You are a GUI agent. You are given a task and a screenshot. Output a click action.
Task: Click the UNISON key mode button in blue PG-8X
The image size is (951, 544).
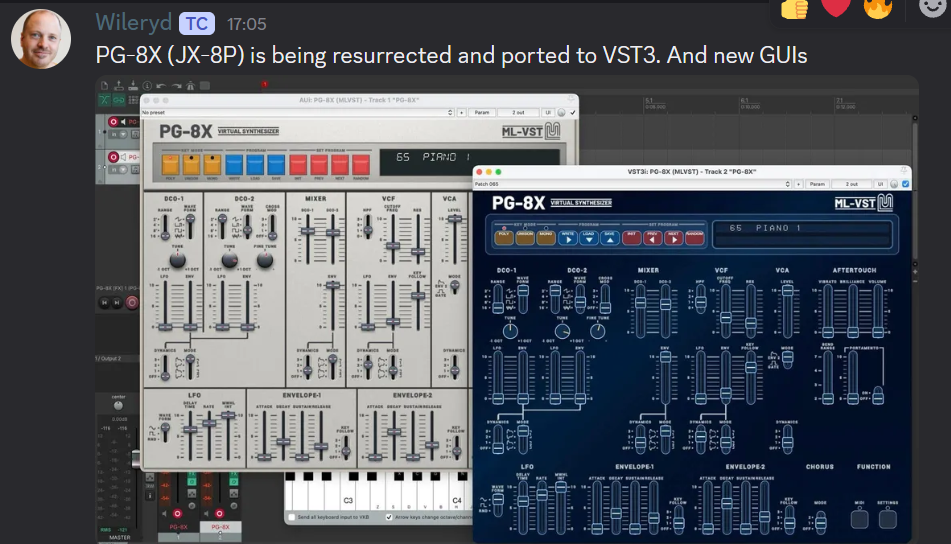click(525, 238)
